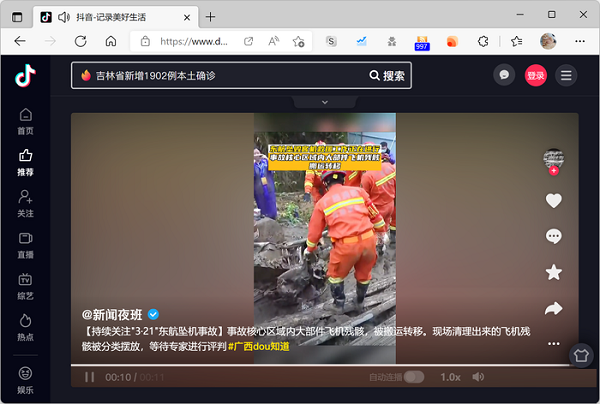This screenshot has width=600, height=404.
Task: Refresh the page
Action: [80, 41]
